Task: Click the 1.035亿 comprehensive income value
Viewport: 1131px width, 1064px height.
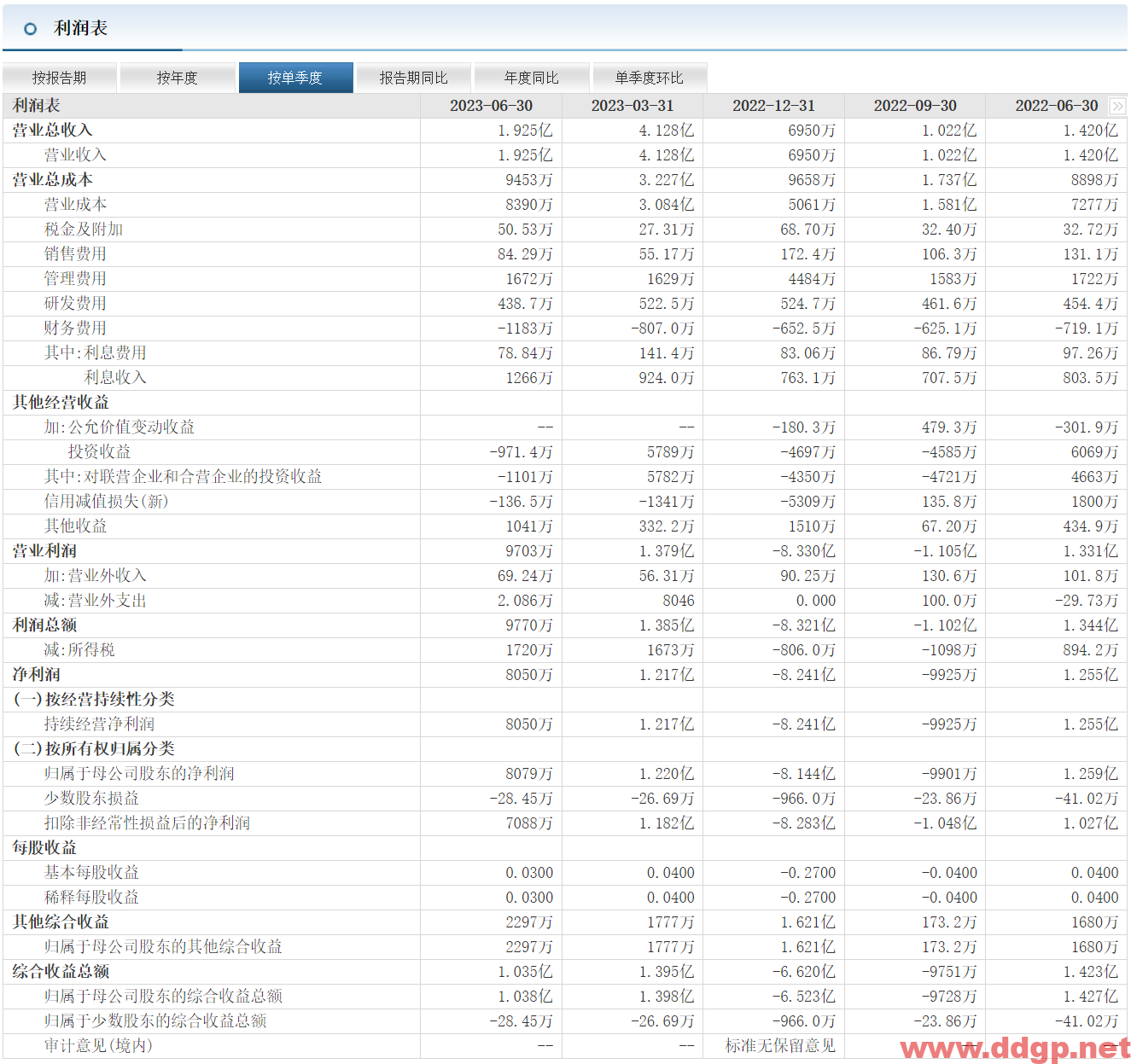Action: pyautogui.click(x=525, y=973)
